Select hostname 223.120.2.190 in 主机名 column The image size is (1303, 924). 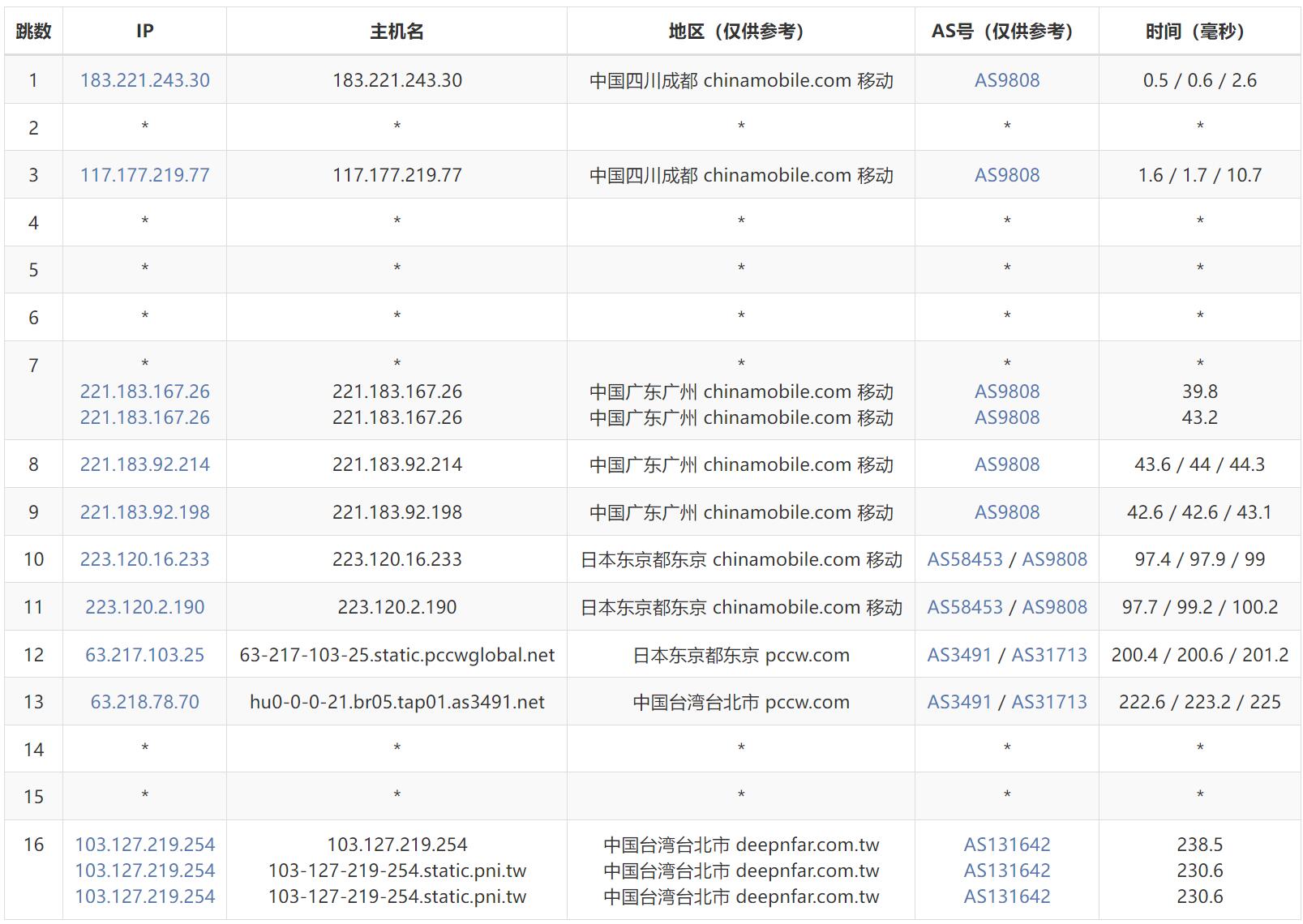(397, 607)
